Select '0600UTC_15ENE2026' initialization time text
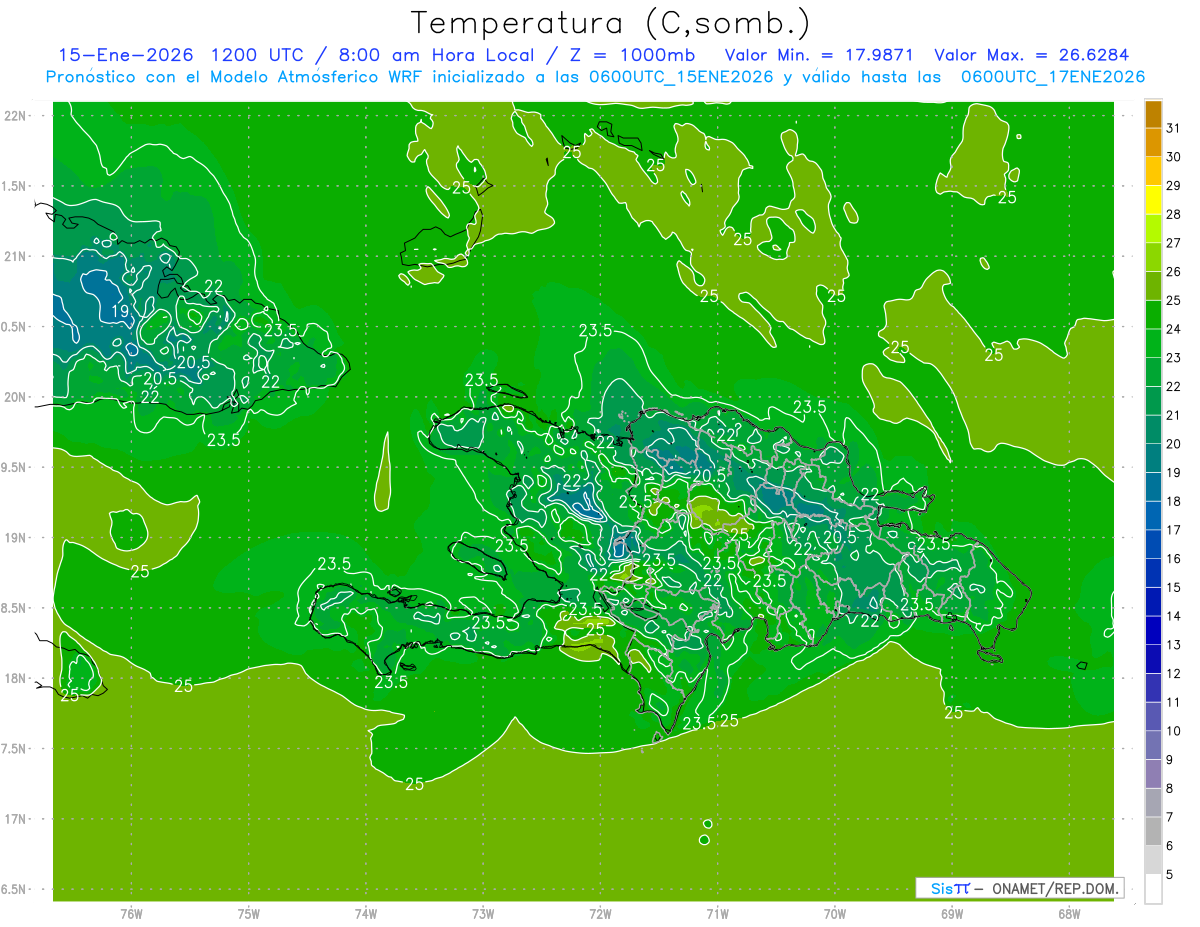The width and height of the screenshot is (1200, 927). 680,77
